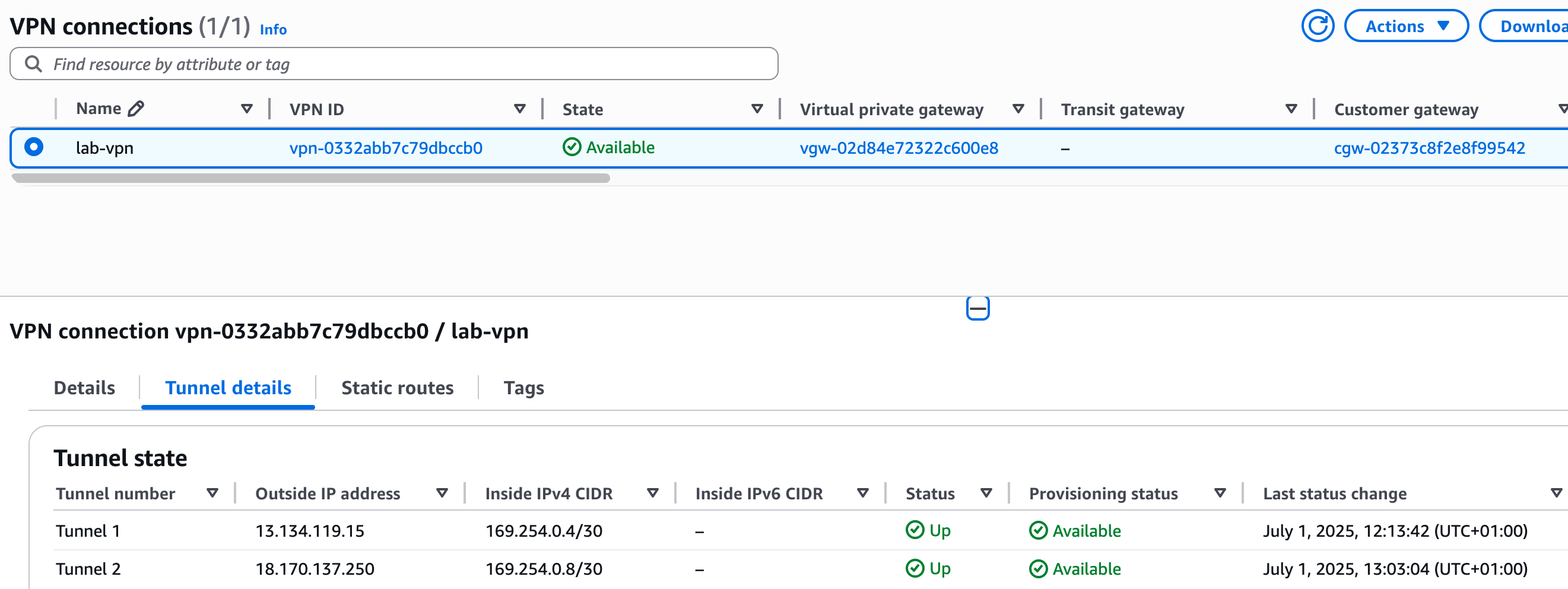This screenshot has width=1568, height=589.
Task: Sort by Transit gateway column arrow
Action: (x=1291, y=109)
